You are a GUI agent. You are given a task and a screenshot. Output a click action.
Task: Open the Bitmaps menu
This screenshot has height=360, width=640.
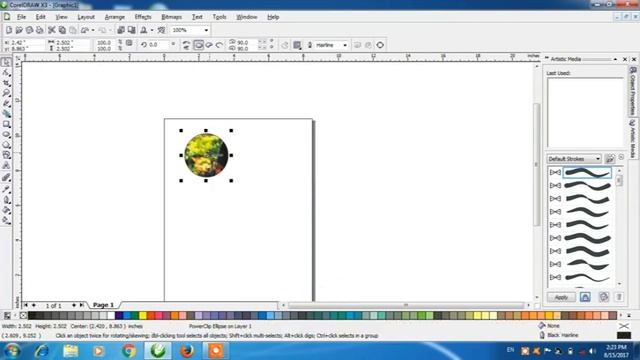[x=171, y=17]
